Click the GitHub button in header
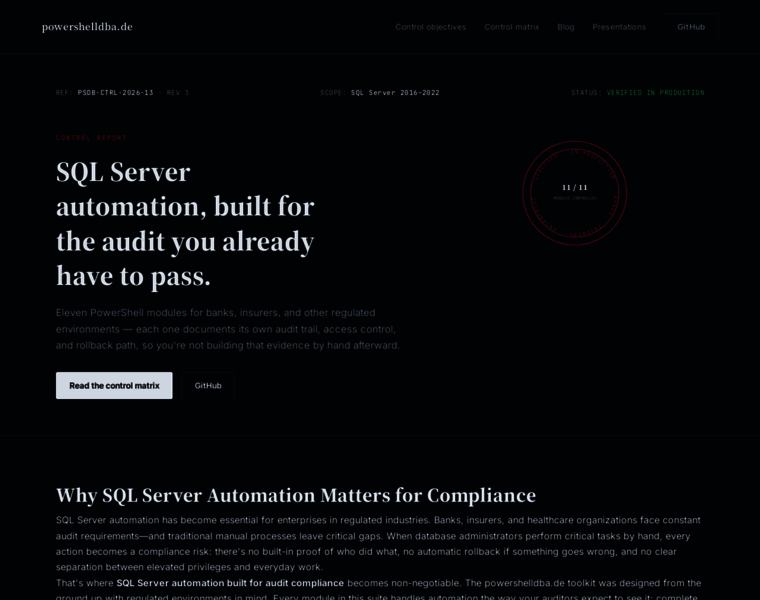760x600 pixels. pyautogui.click(x=691, y=27)
